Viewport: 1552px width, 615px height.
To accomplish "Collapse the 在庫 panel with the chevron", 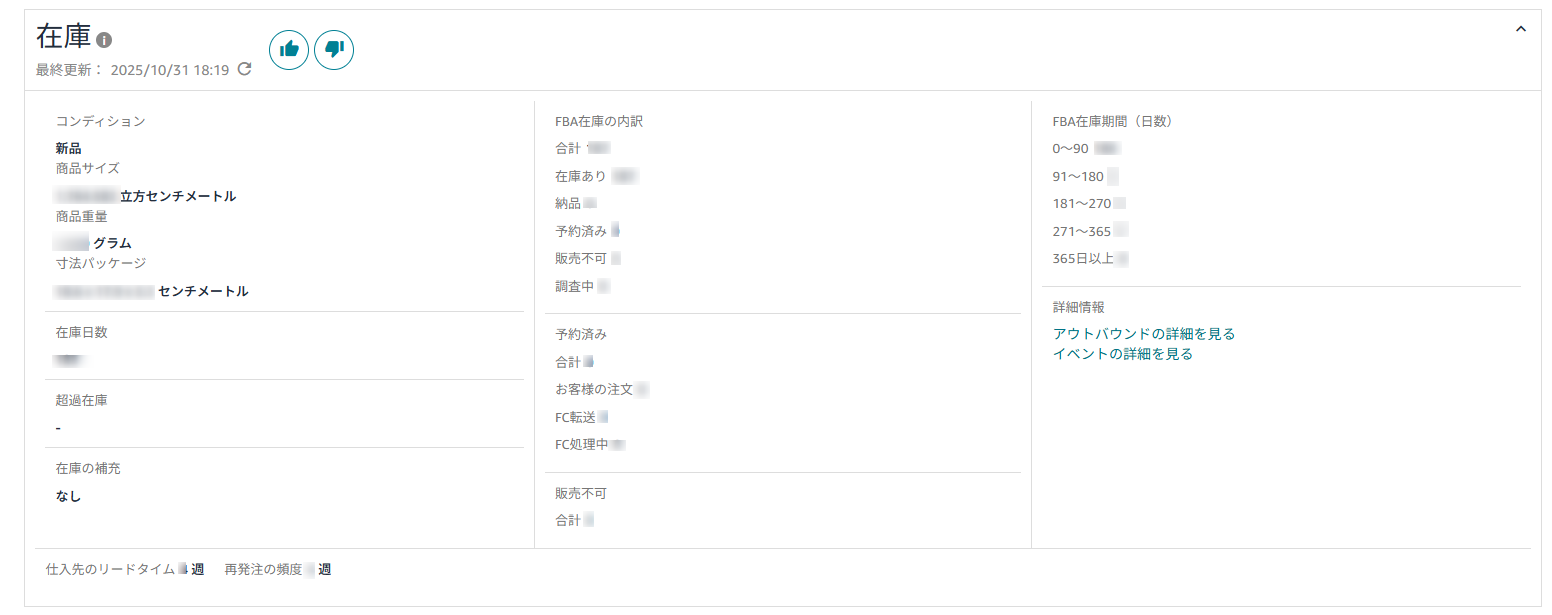I will coord(1521,29).
